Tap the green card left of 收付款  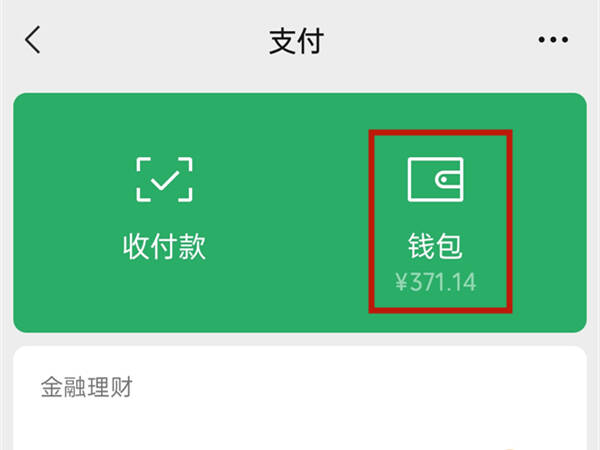point(69,212)
